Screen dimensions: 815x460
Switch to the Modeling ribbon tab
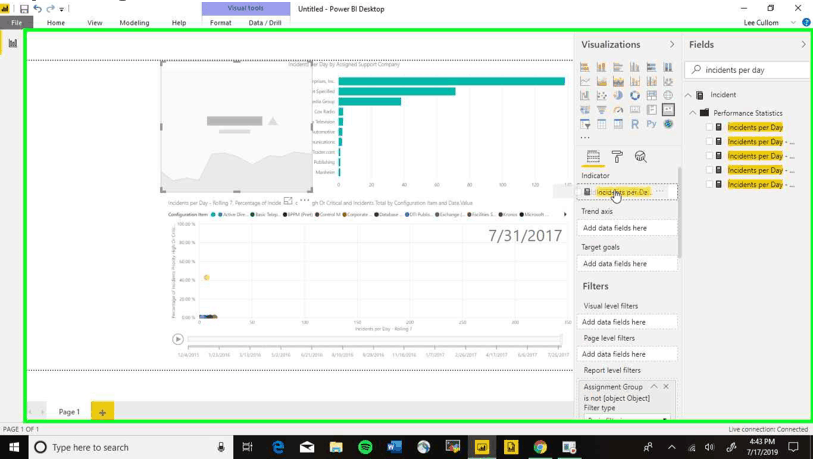pyautogui.click(x=134, y=23)
